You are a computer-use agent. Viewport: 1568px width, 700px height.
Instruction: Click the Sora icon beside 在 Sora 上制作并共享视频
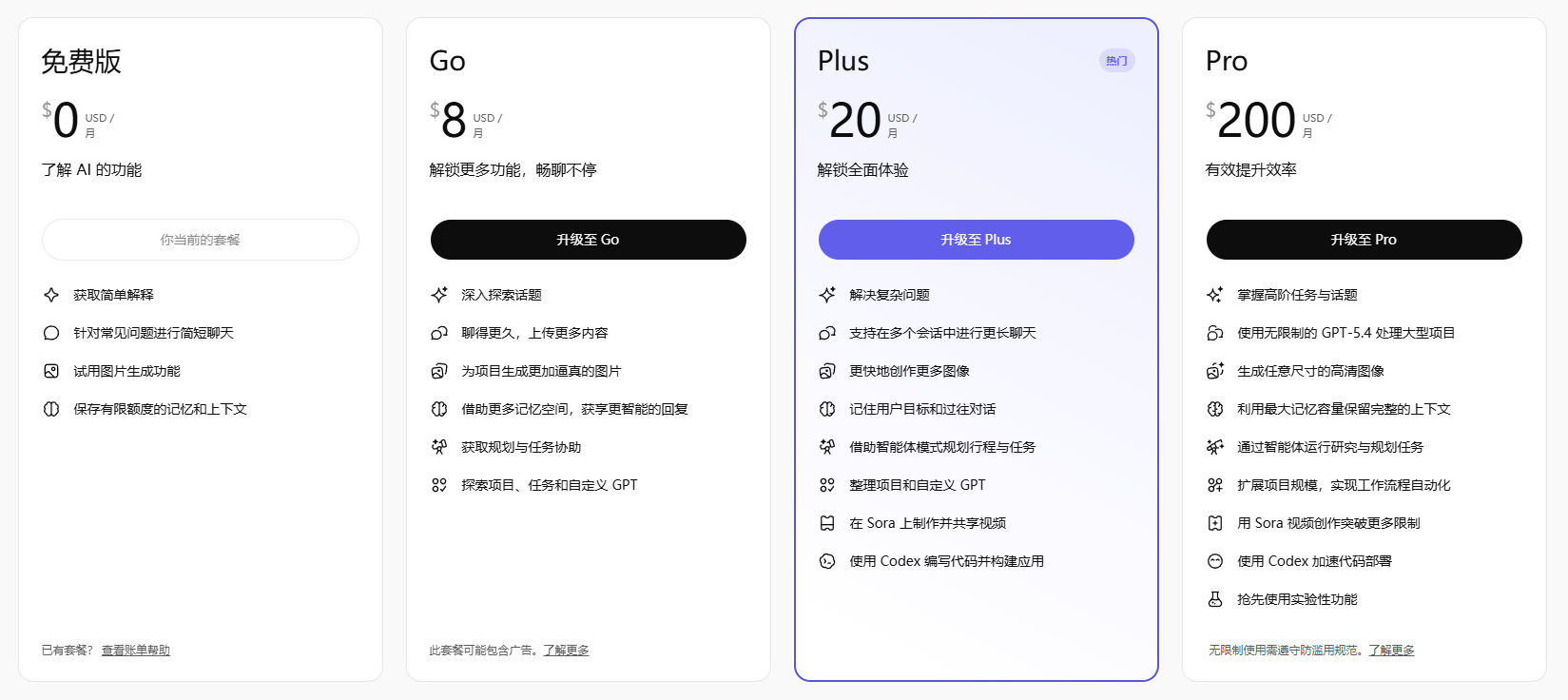pos(827,523)
